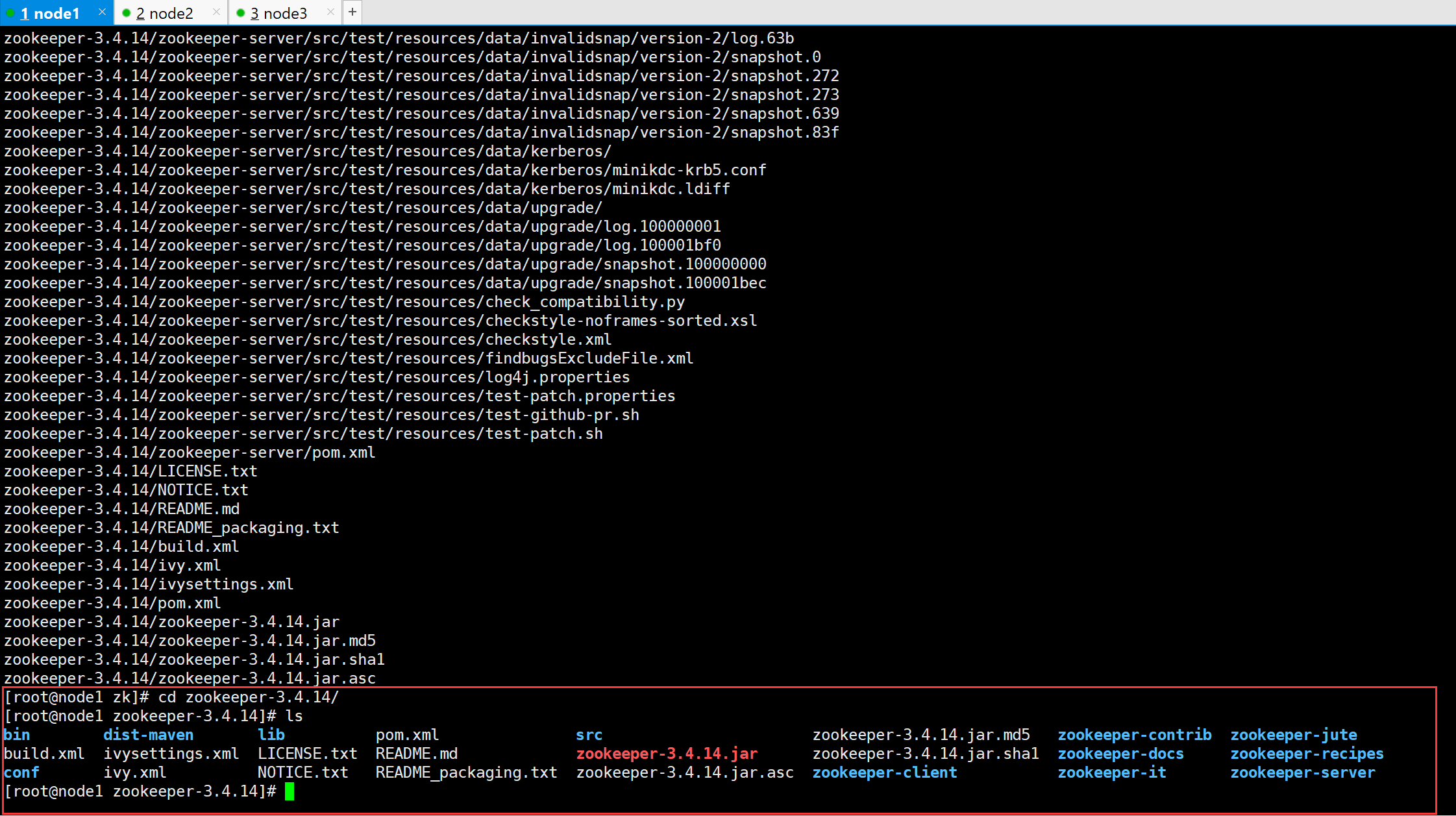Click the green terminal cursor block

coord(290,791)
